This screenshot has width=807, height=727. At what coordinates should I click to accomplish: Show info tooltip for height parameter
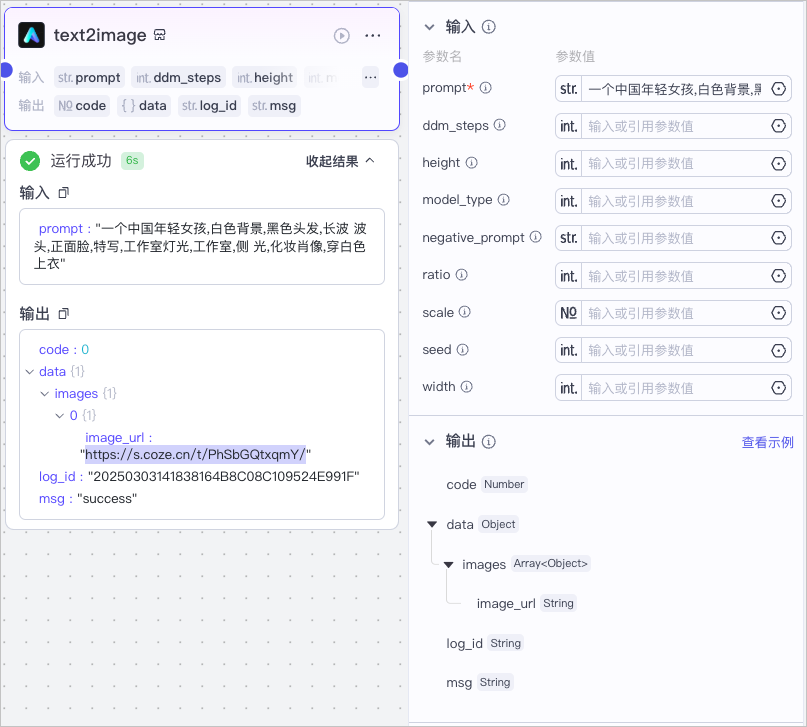click(x=471, y=163)
